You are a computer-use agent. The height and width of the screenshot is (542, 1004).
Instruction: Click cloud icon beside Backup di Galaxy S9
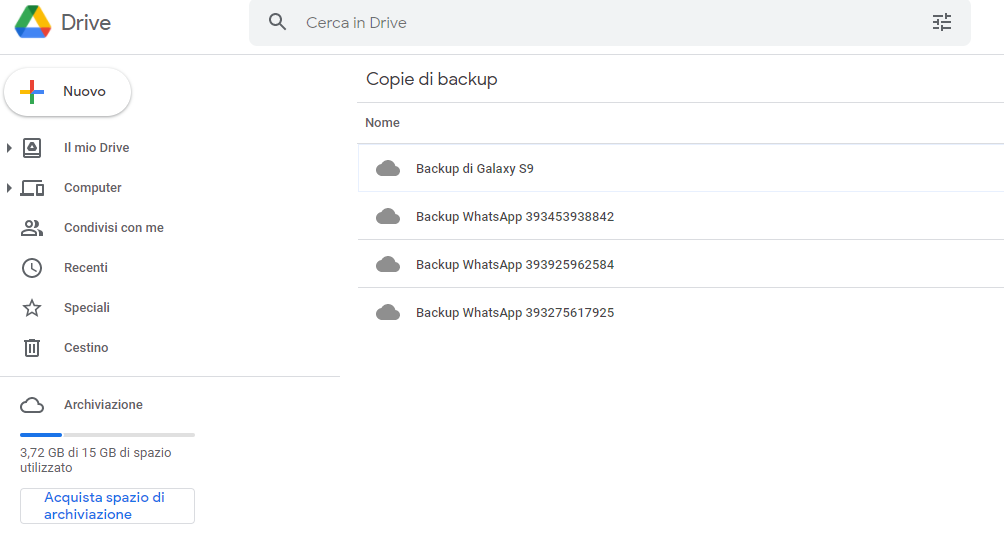(388, 169)
